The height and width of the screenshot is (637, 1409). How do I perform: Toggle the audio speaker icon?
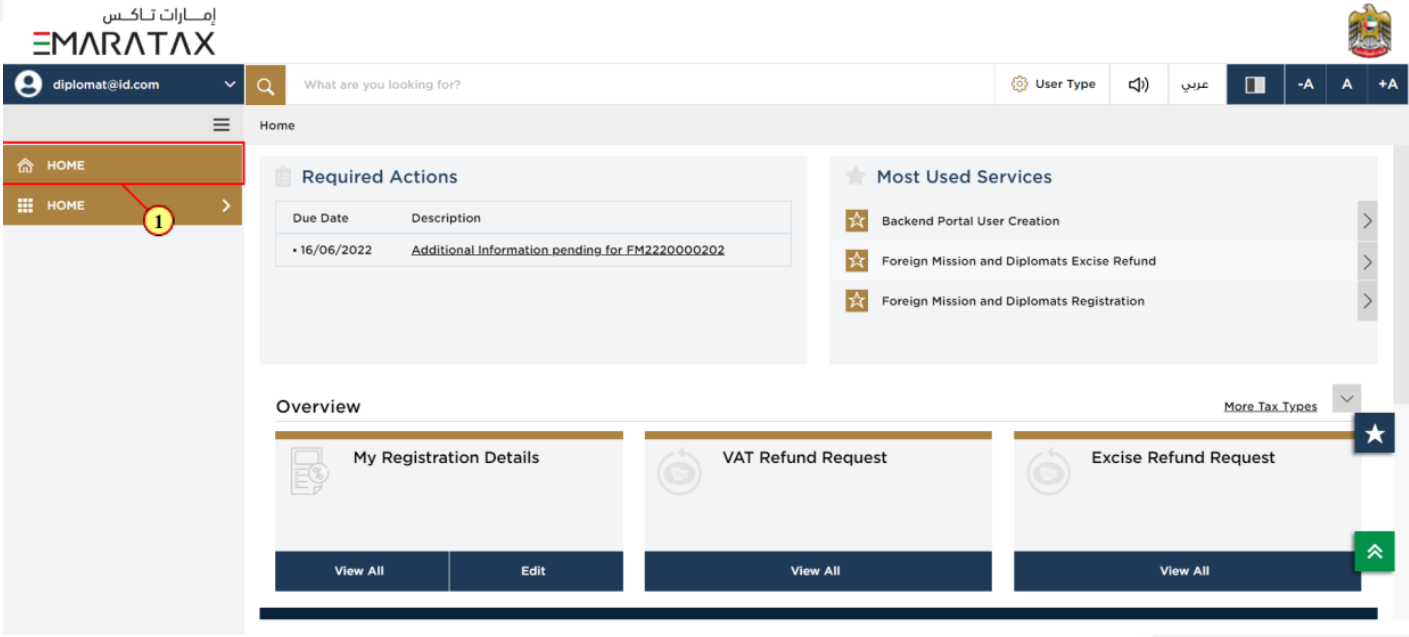pyautogui.click(x=1139, y=85)
